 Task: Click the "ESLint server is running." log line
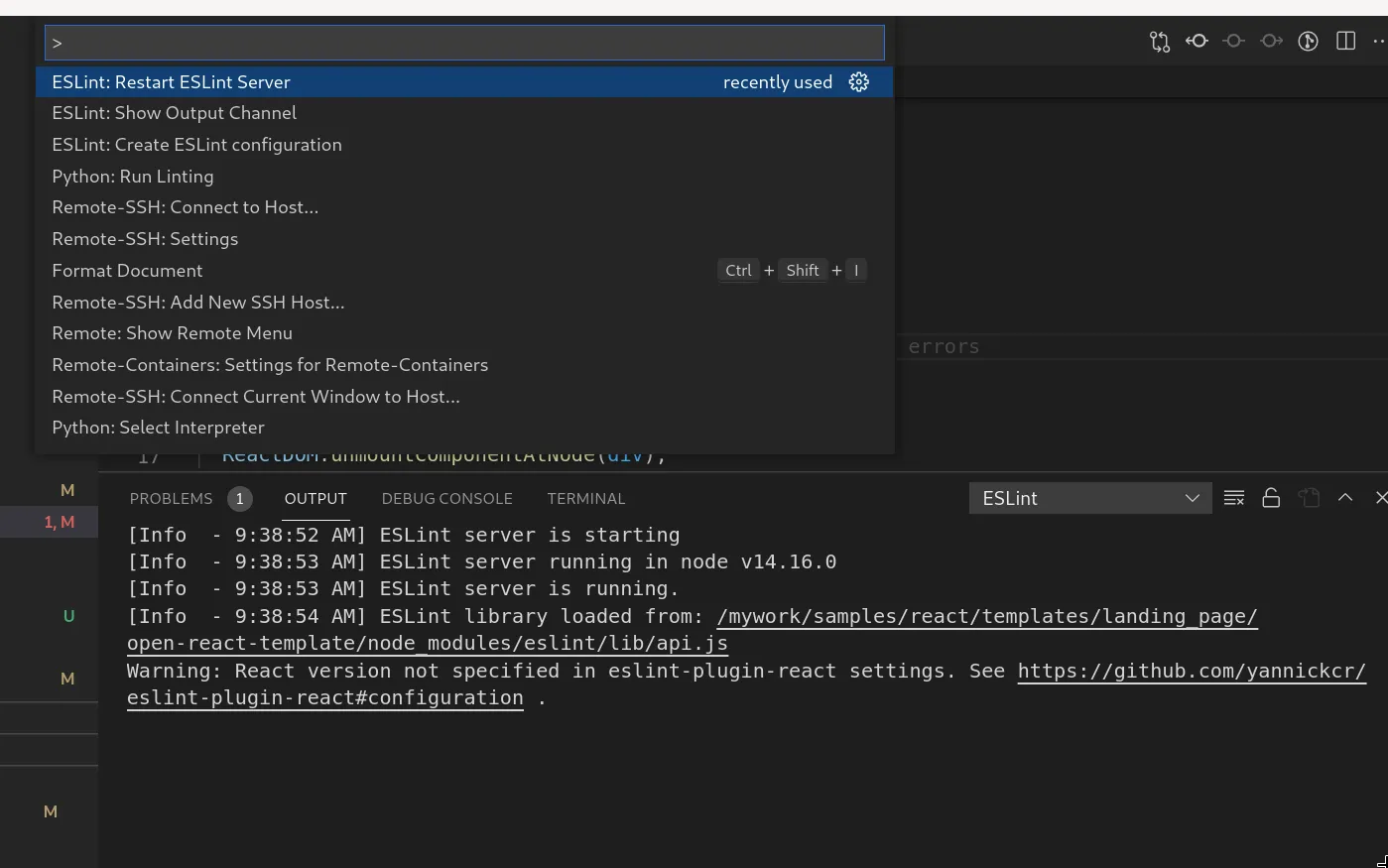[403, 588]
